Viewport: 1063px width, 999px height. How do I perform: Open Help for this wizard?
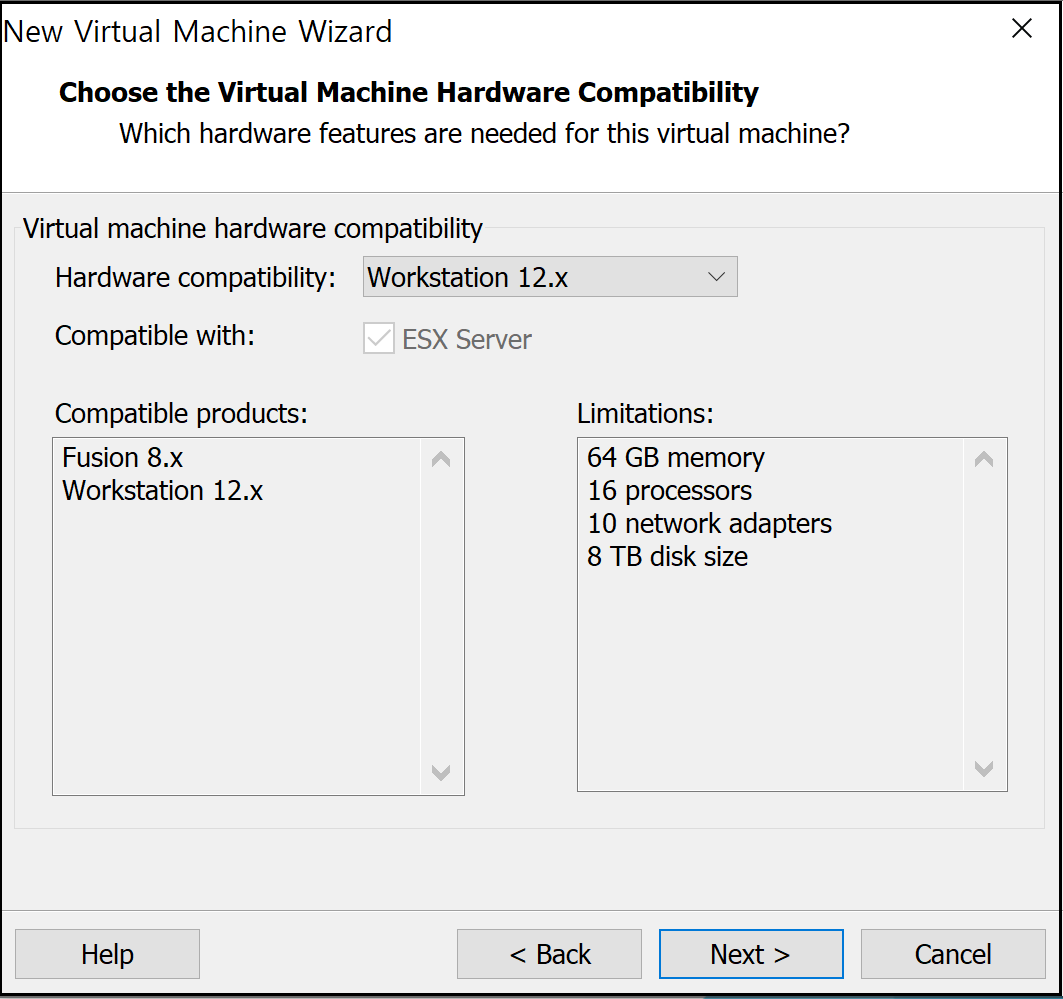107,954
